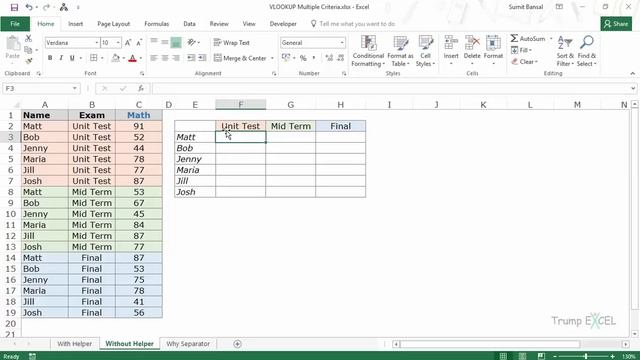Click the Save icon in quick access toolbar
The height and width of the screenshot is (360, 640).
click(14, 7)
